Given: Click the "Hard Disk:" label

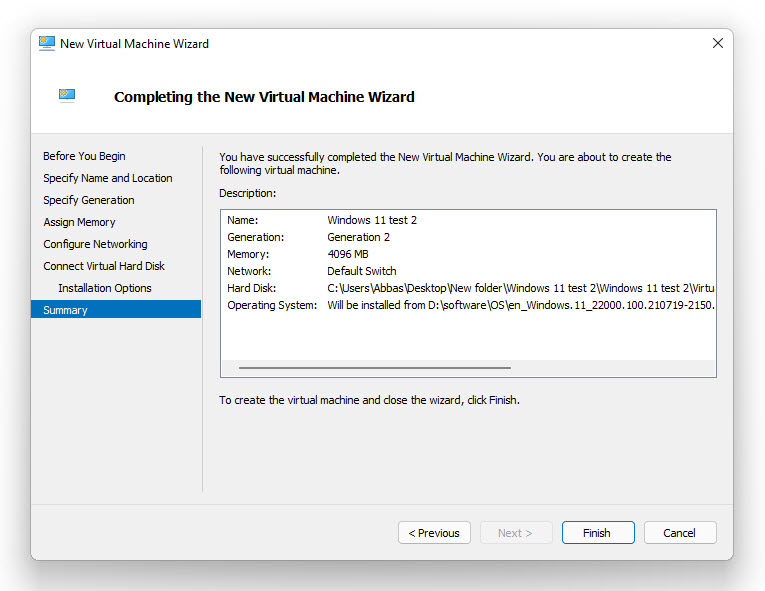Looking at the screenshot, I should (251, 288).
